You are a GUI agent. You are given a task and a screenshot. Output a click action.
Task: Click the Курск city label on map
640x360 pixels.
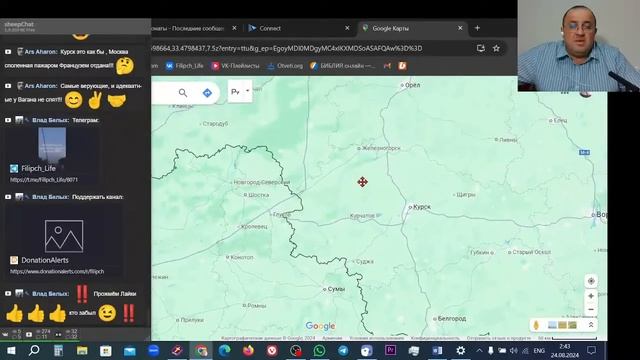(x=422, y=207)
